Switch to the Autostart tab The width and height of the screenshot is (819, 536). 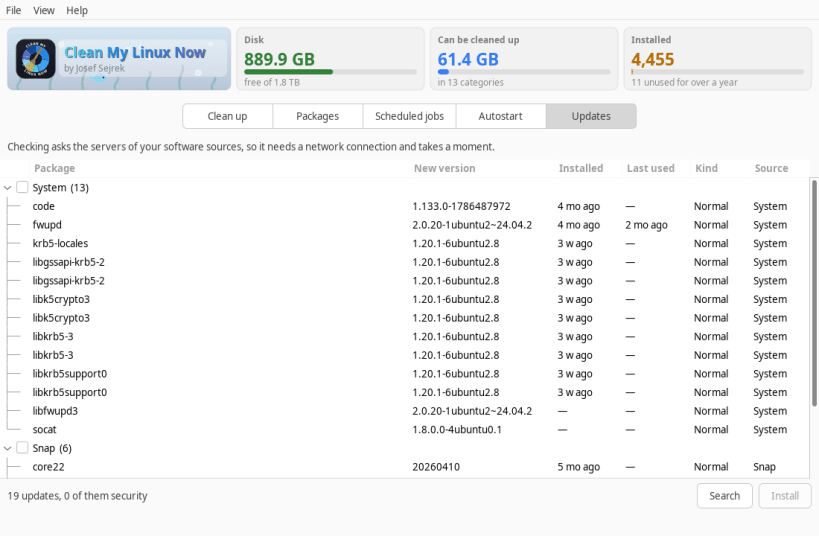pyautogui.click(x=500, y=116)
